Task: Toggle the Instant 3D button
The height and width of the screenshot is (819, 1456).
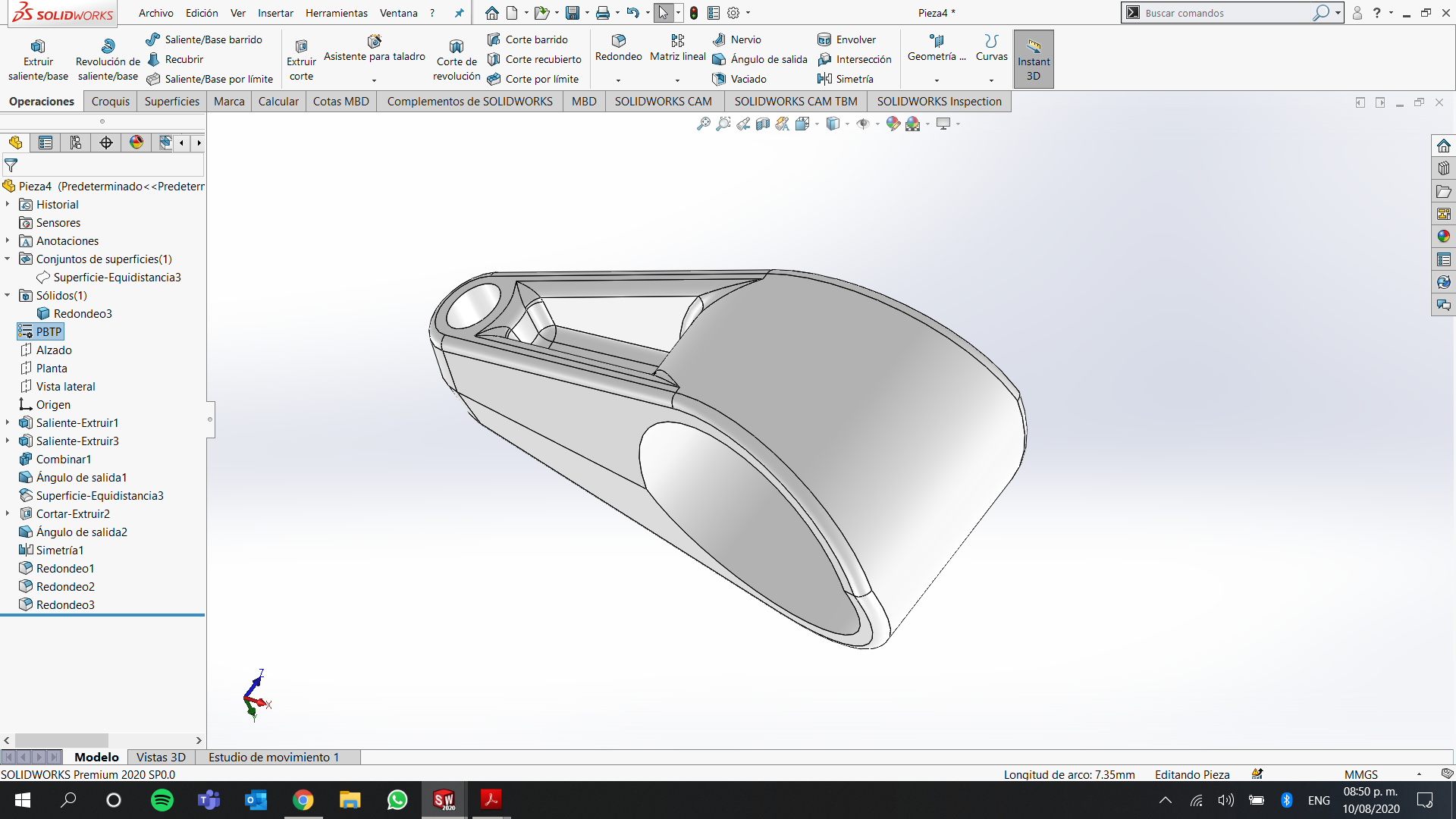Action: (1034, 59)
